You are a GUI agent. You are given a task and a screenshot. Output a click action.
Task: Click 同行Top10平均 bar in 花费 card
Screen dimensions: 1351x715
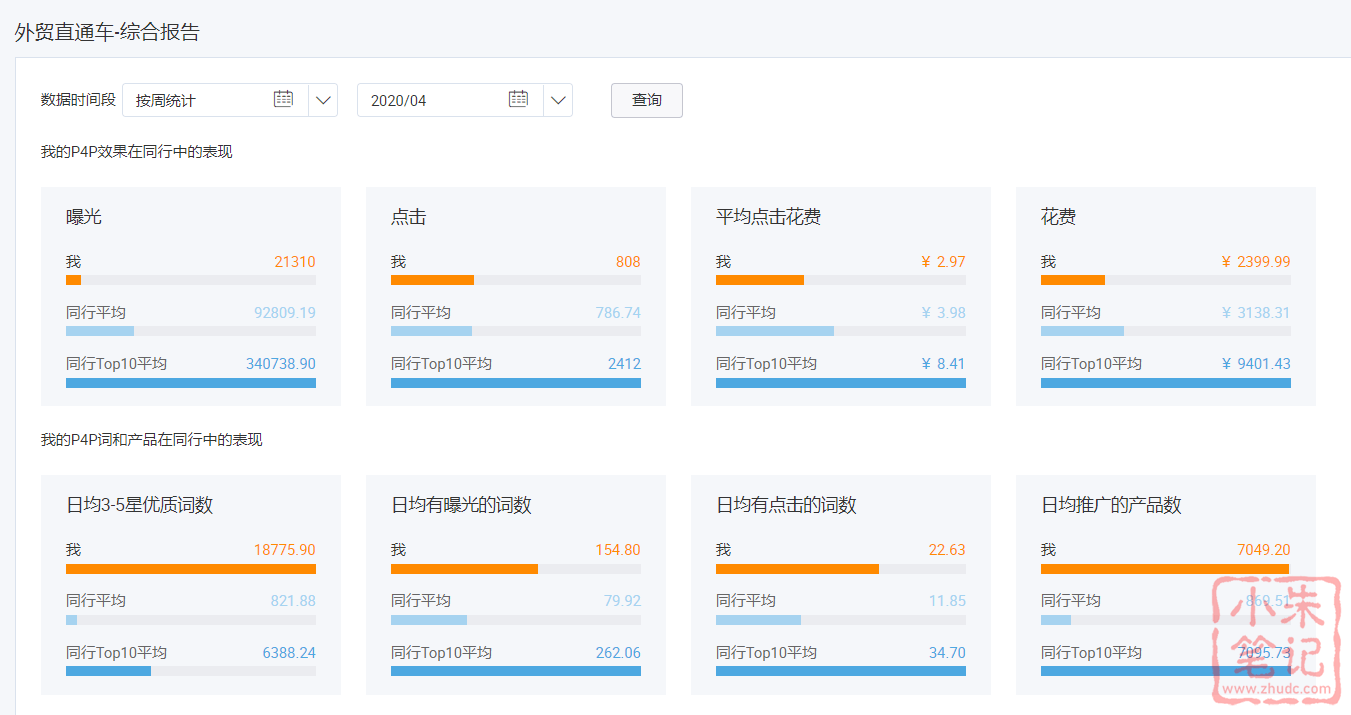pos(1165,383)
